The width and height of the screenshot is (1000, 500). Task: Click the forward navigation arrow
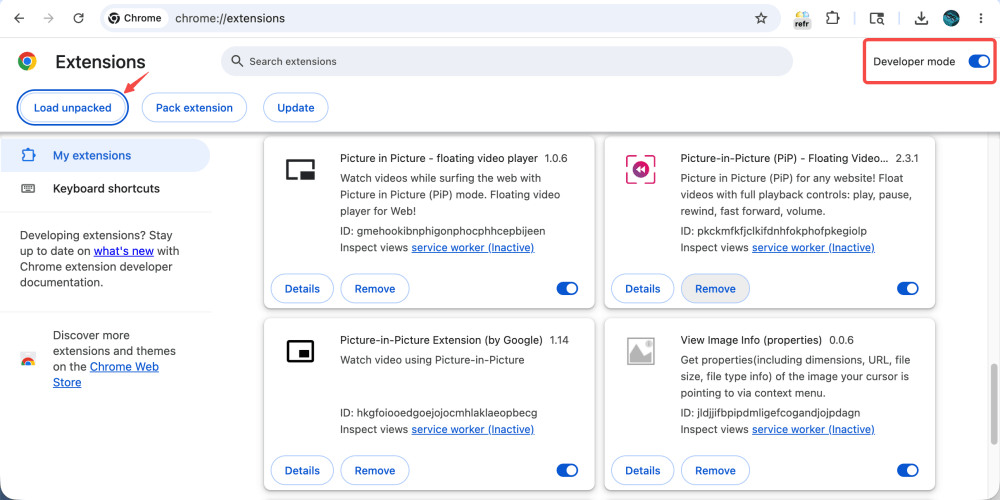(48, 18)
